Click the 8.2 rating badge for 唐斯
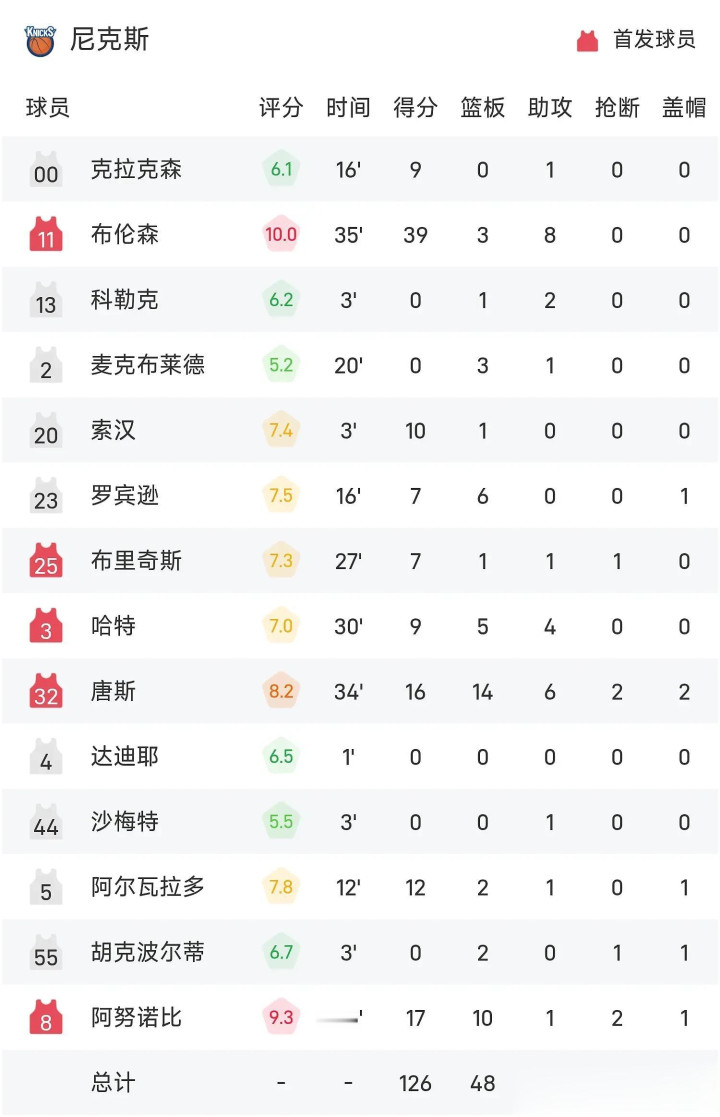Viewport: 720px width, 1117px height. 281,691
